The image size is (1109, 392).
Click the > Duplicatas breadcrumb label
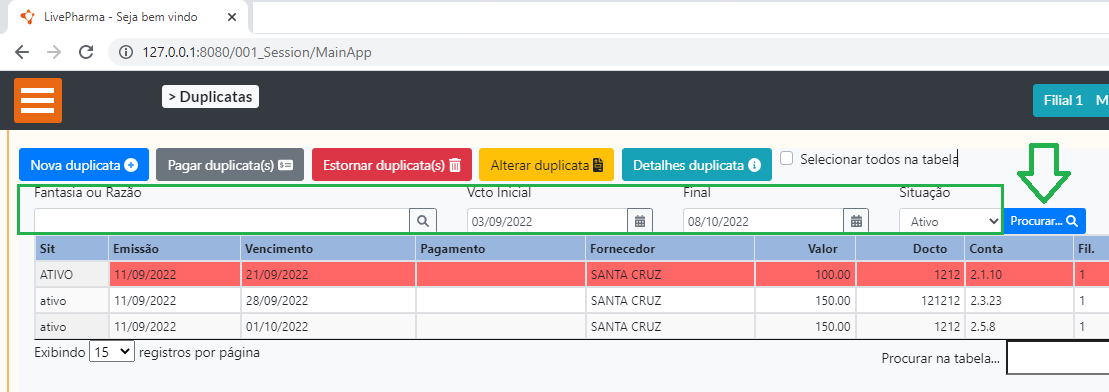tap(211, 97)
